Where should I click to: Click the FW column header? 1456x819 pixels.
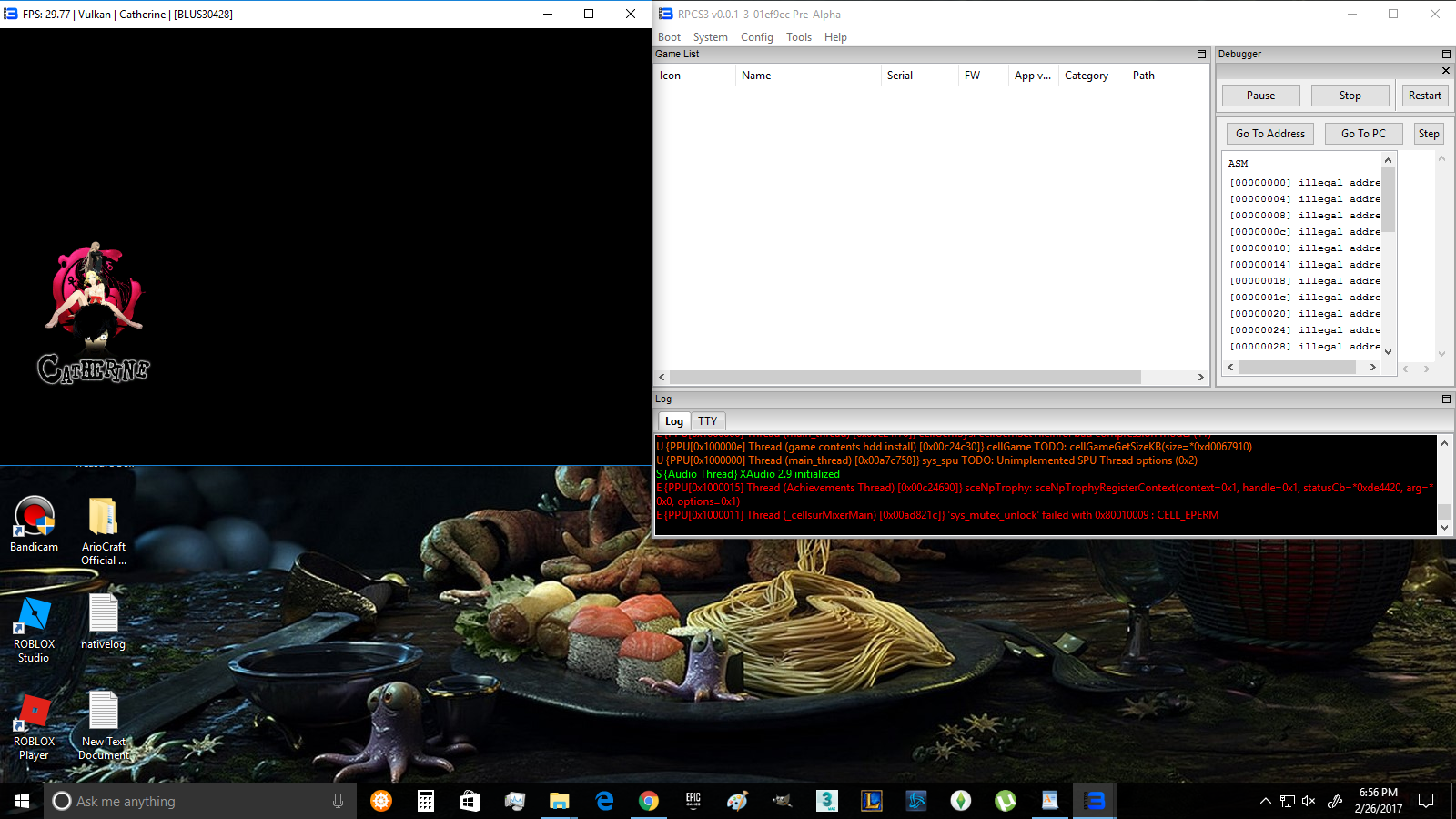click(x=983, y=76)
